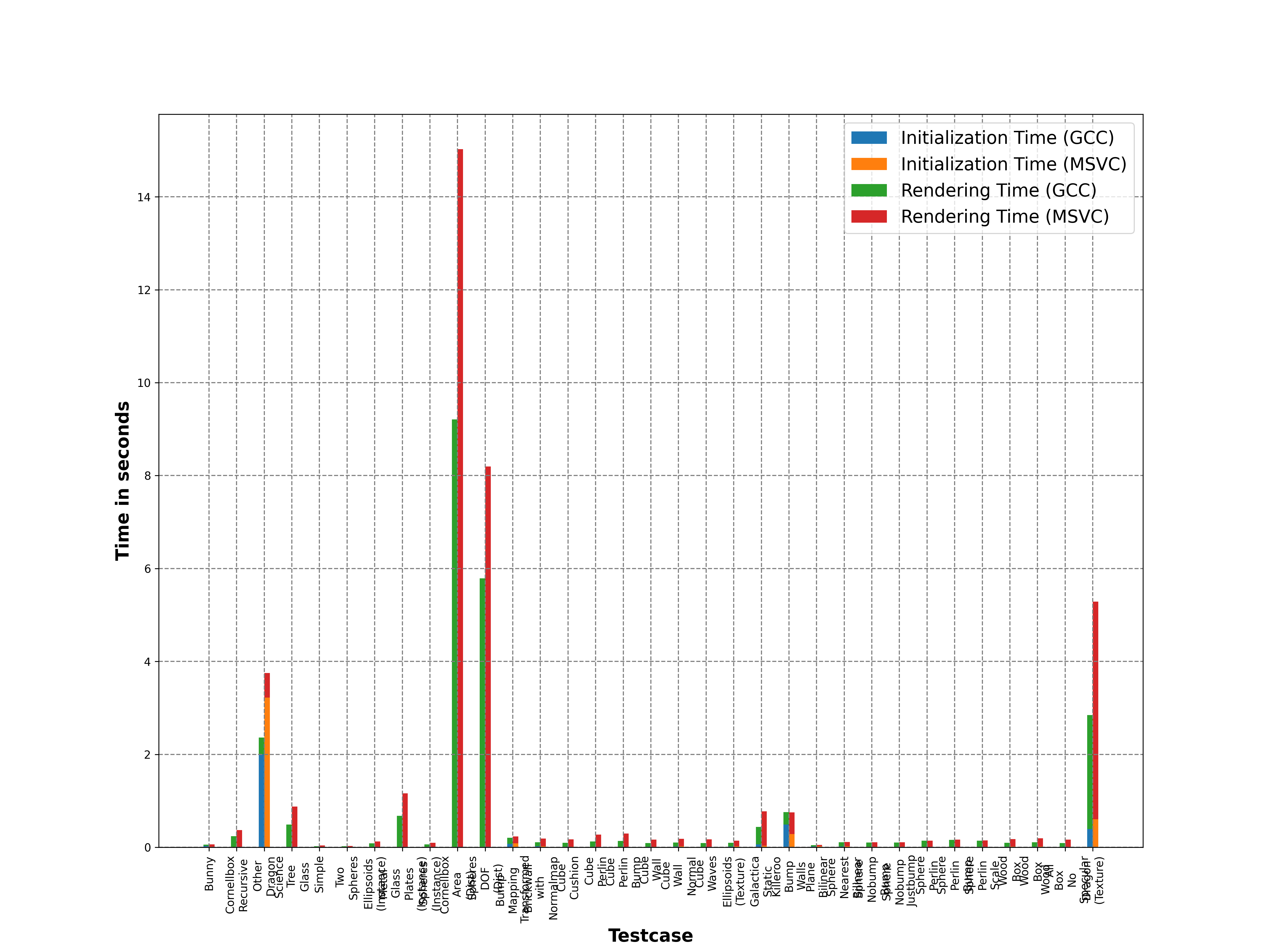Click the orange Initialization Time (MSVC) legend swatch
The height and width of the screenshot is (952, 1270).
pyautogui.click(x=869, y=164)
